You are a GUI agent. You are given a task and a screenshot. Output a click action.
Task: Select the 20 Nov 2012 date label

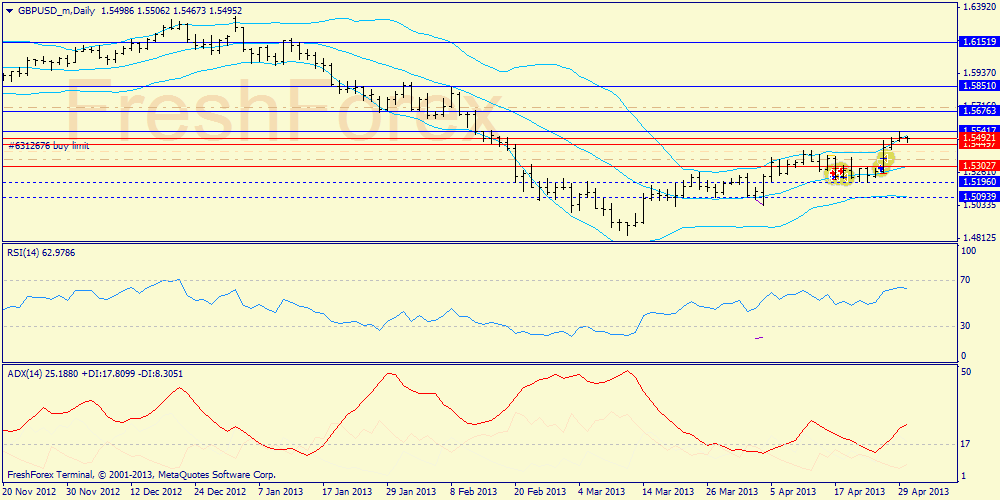click(x=28, y=492)
